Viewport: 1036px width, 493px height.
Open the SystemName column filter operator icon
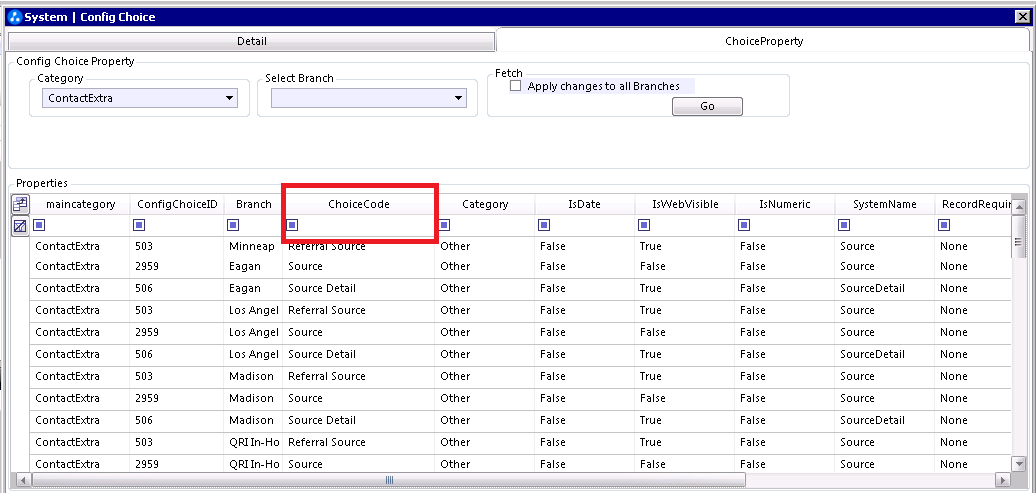click(x=844, y=225)
